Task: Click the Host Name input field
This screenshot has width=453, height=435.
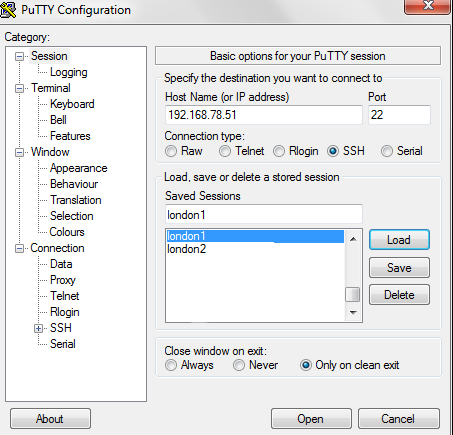Action: click(264, 115)
